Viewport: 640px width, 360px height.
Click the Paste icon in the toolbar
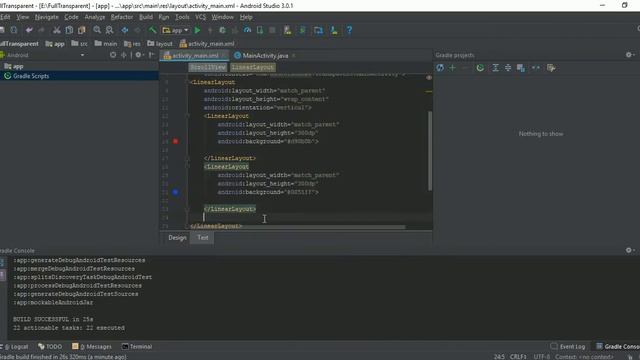(x=82, y=30)
